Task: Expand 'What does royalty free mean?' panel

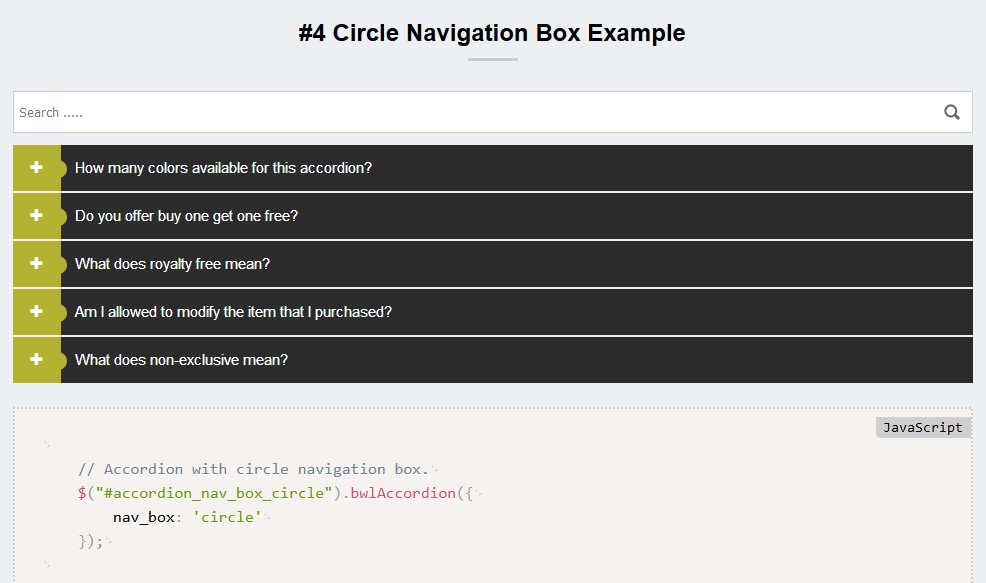Action: [173, 264]
